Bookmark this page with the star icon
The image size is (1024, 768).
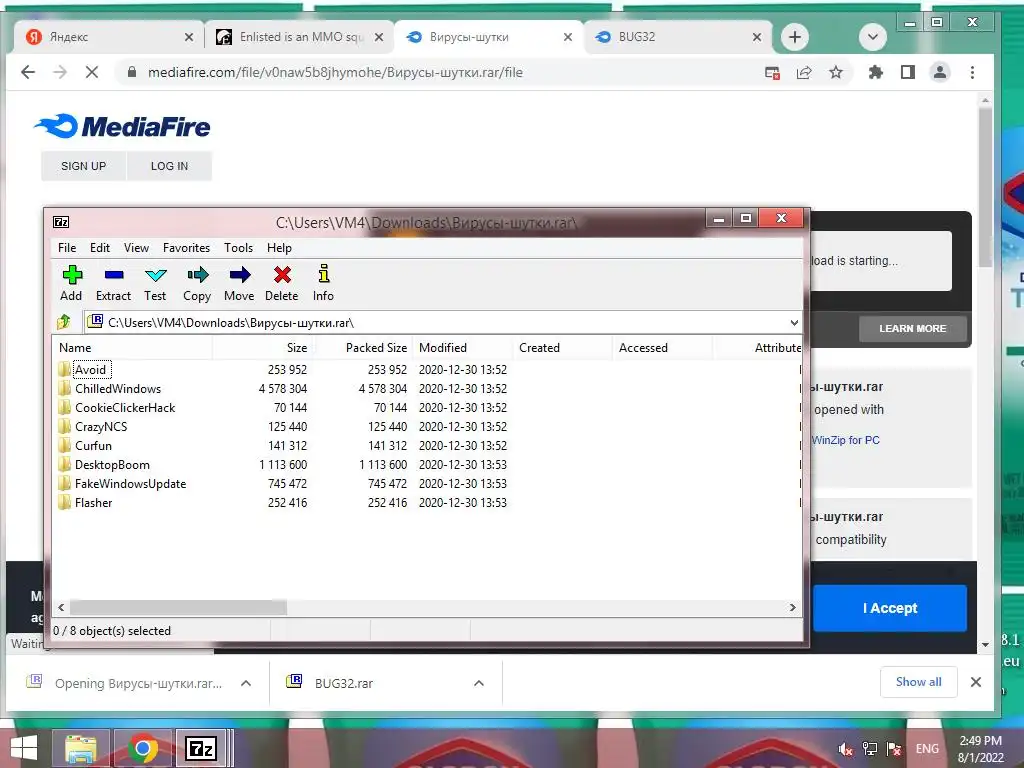click(835, 72)
